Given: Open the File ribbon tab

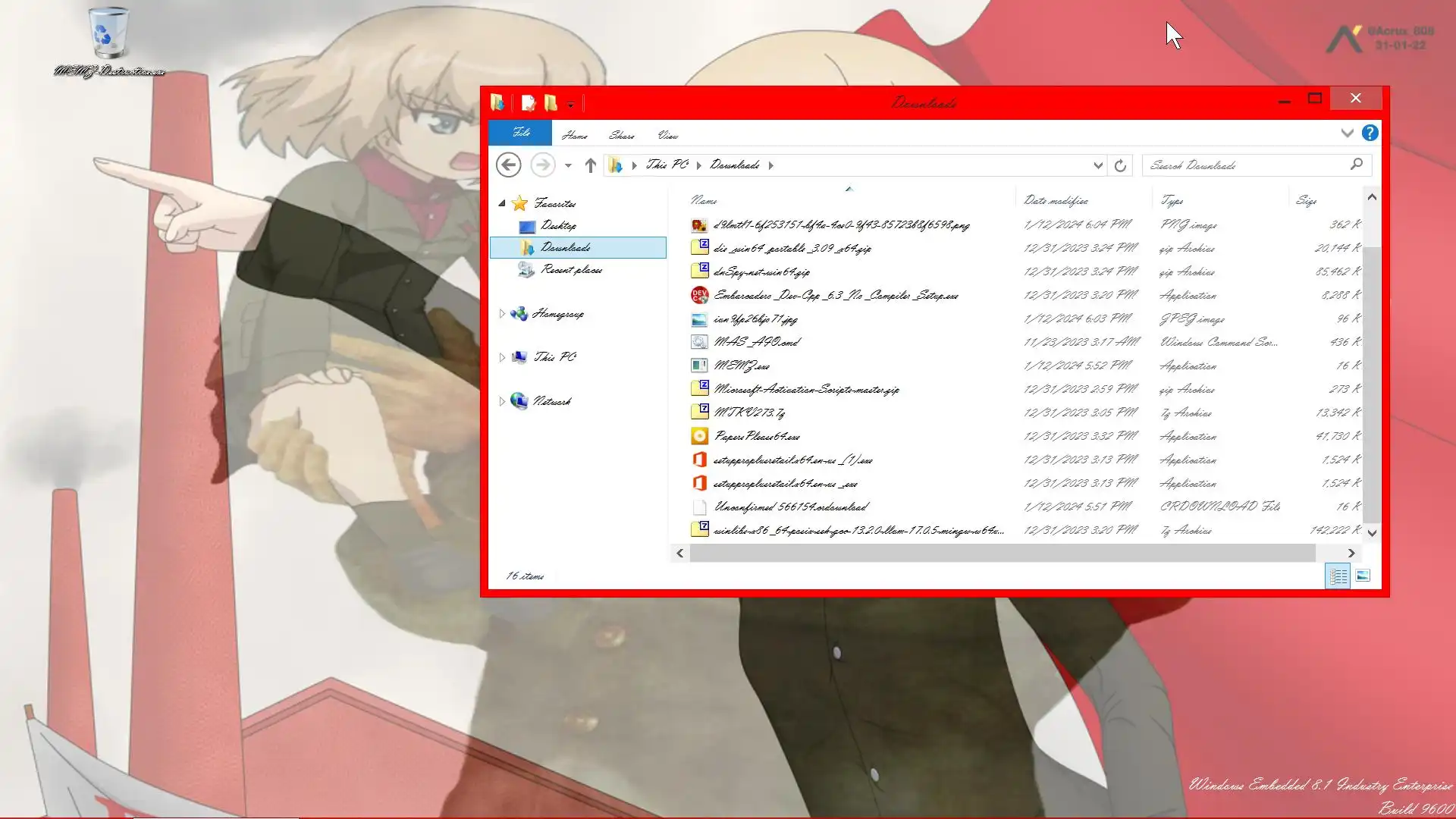Looking at the screenshot, I should click(520, 133).
